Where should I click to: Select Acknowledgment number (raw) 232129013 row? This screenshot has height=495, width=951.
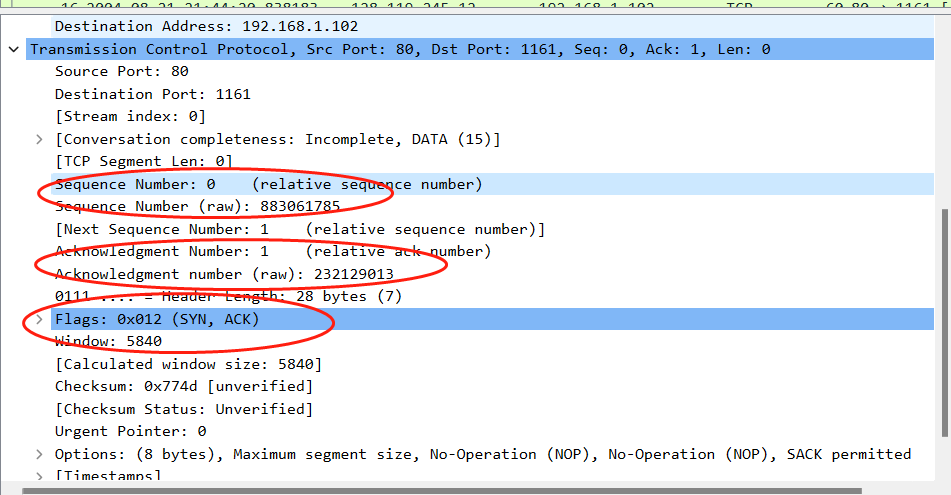pos(223,274)
